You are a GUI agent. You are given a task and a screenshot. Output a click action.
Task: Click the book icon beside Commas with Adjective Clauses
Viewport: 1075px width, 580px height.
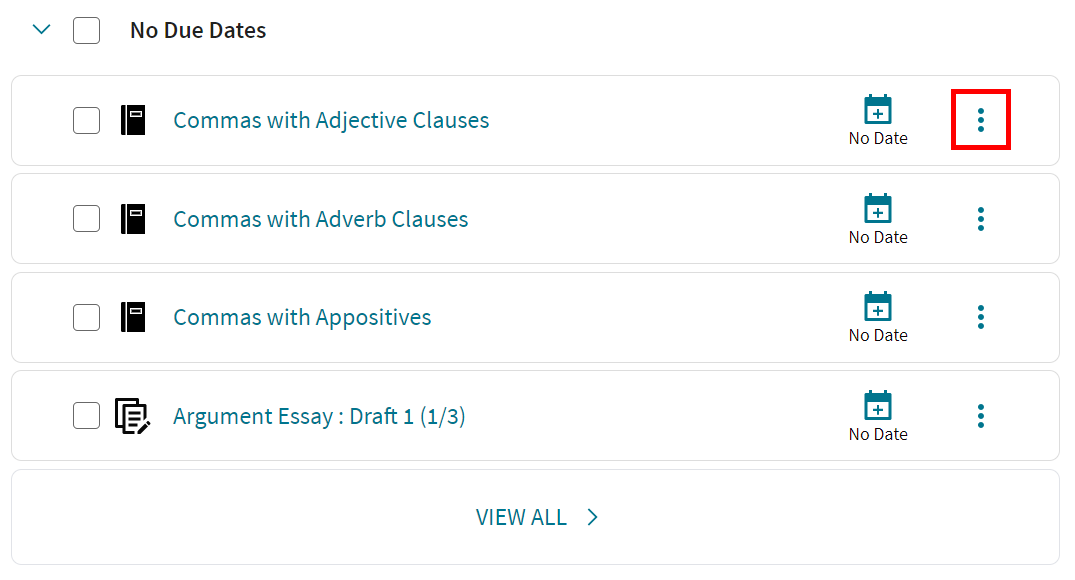(133, 120)
